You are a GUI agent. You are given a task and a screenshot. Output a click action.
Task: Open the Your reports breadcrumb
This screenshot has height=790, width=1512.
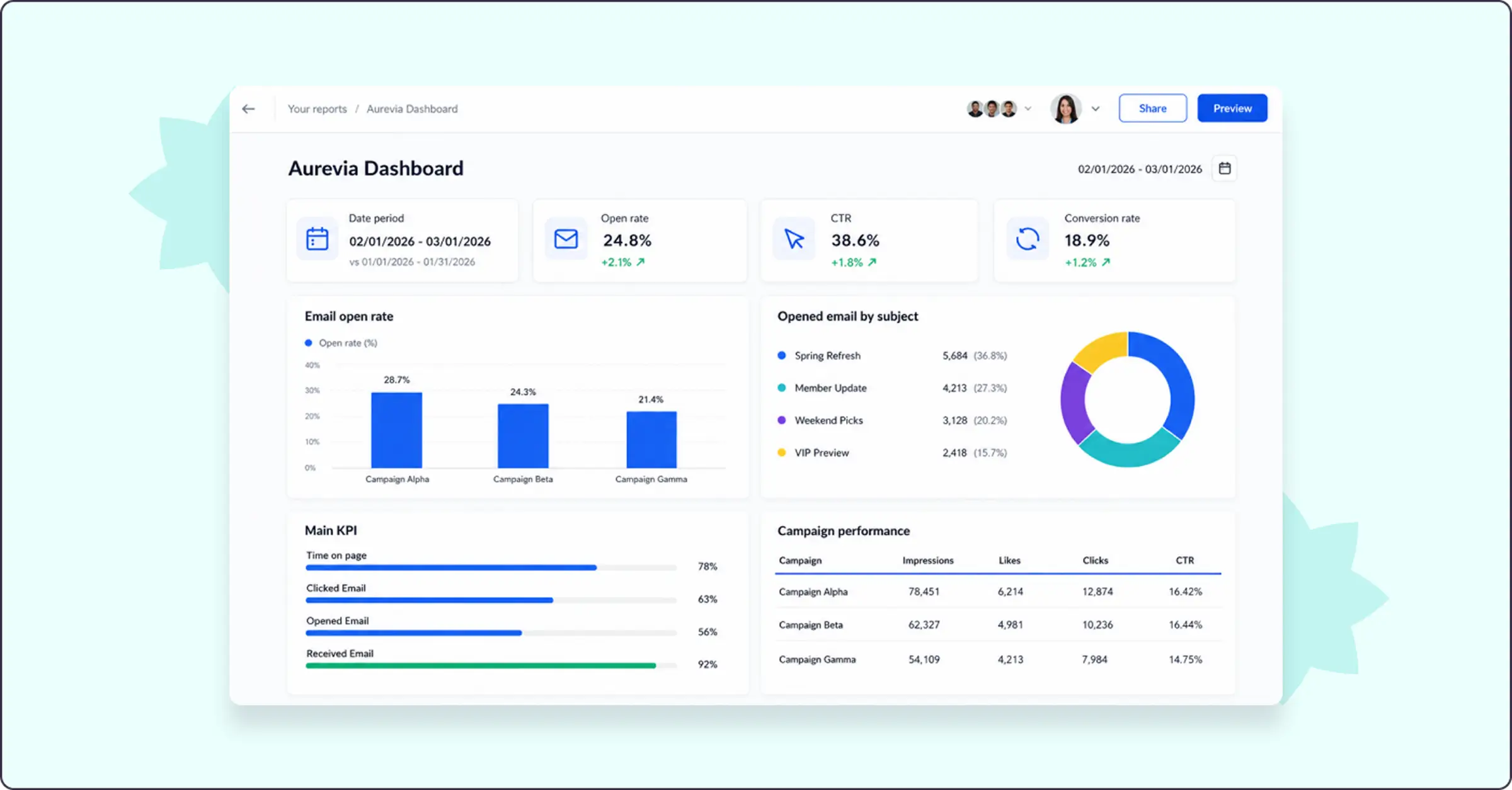pyautogui.click(x=318, y=109)
